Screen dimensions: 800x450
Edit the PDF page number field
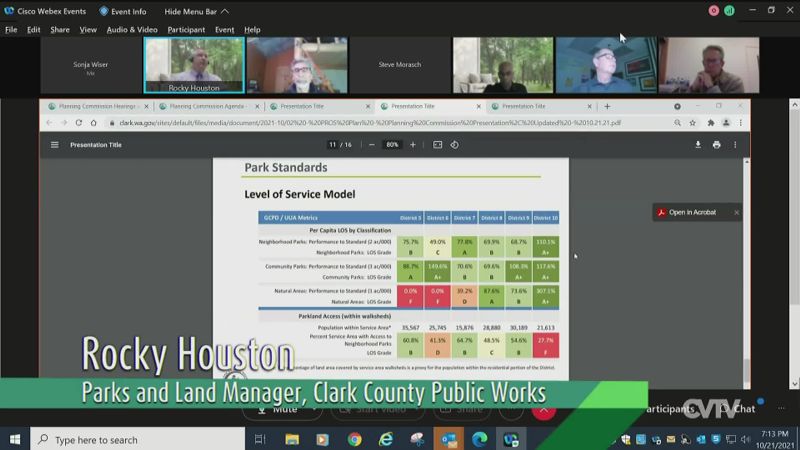[x=333, y=145]
